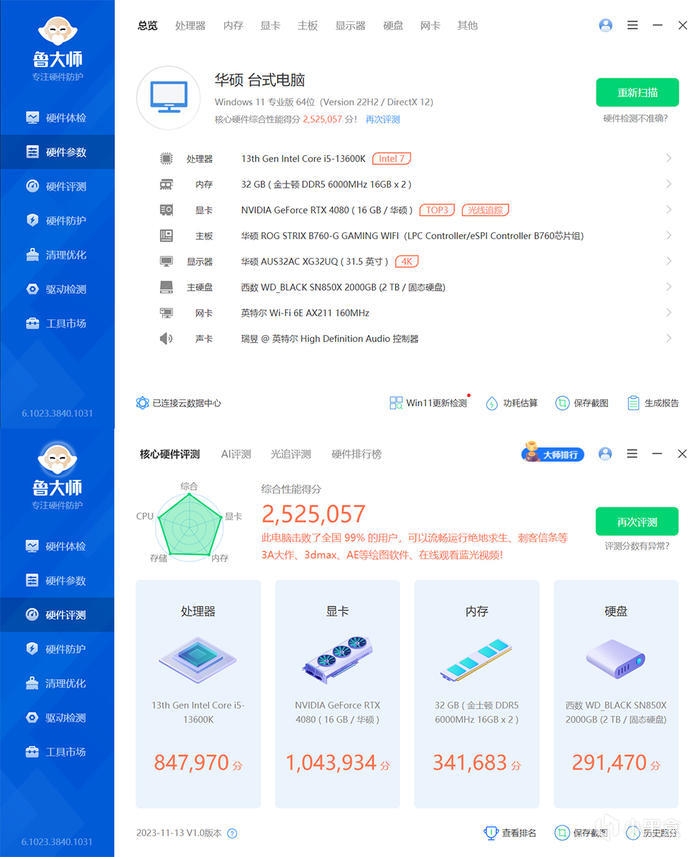Click 已连接云数据中心 status icon
Image resolution: width=700 pixels, height=857 pixels.
click(142, 403)
